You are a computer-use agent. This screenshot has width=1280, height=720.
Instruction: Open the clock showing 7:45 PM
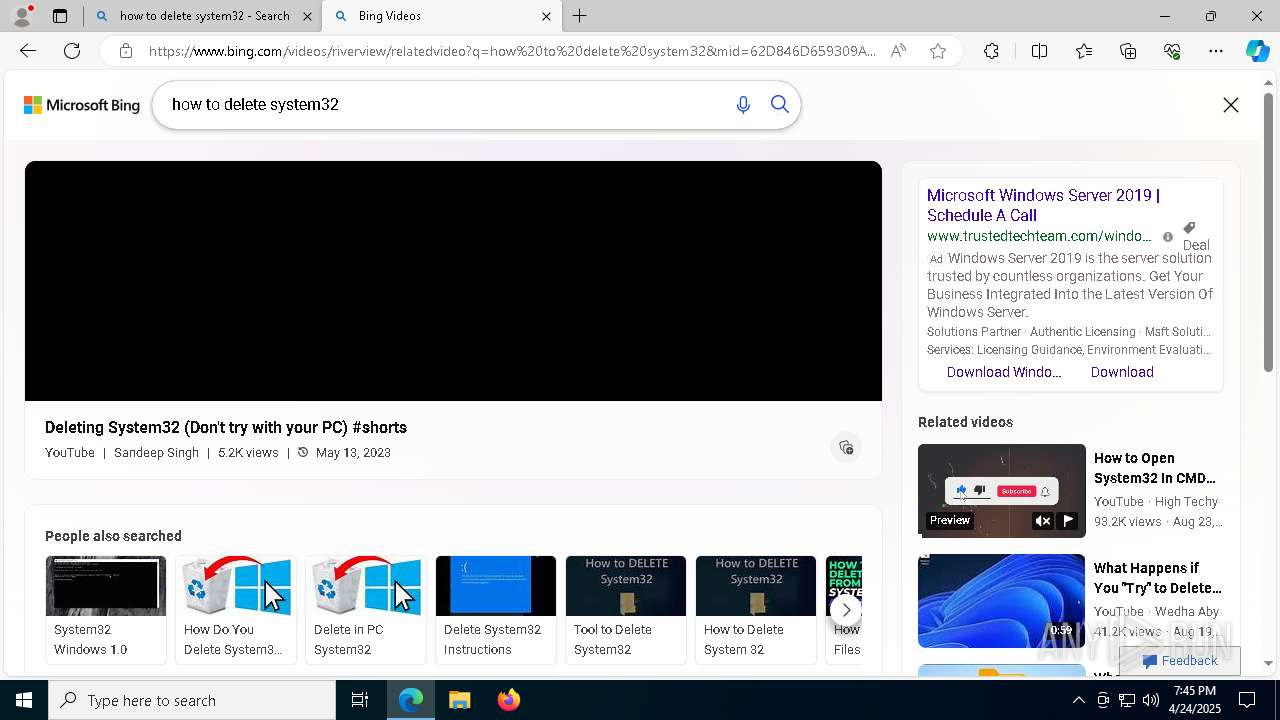[x=1194, y=700]
